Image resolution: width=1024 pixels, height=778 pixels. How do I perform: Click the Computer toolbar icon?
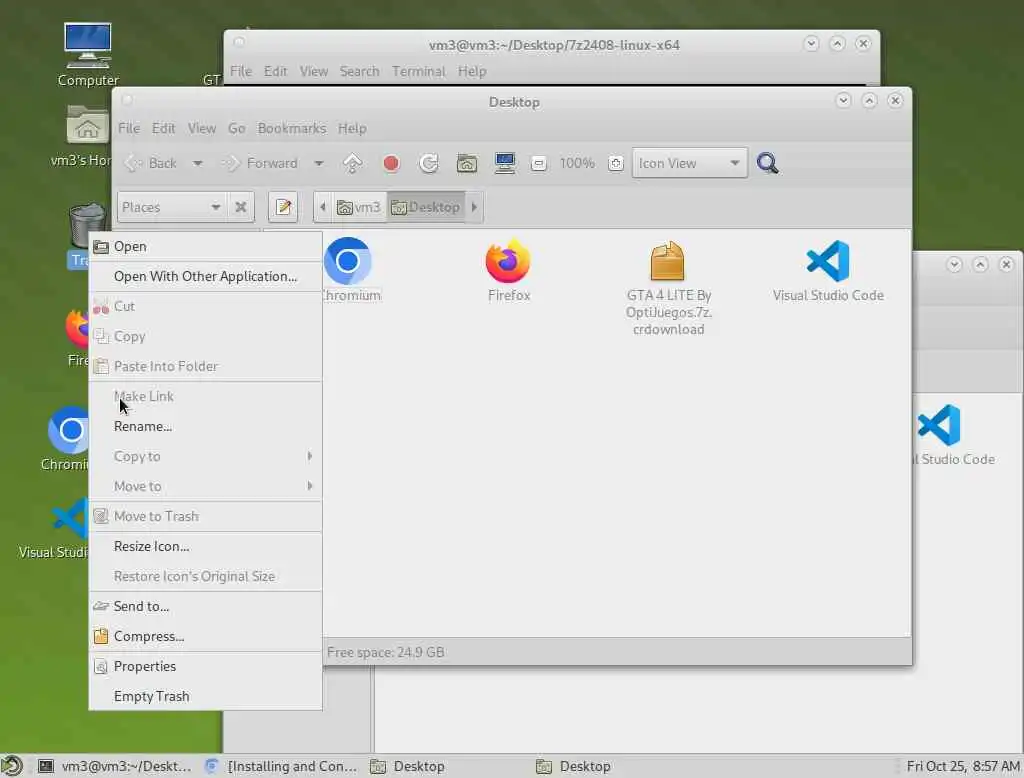[505, 163]
